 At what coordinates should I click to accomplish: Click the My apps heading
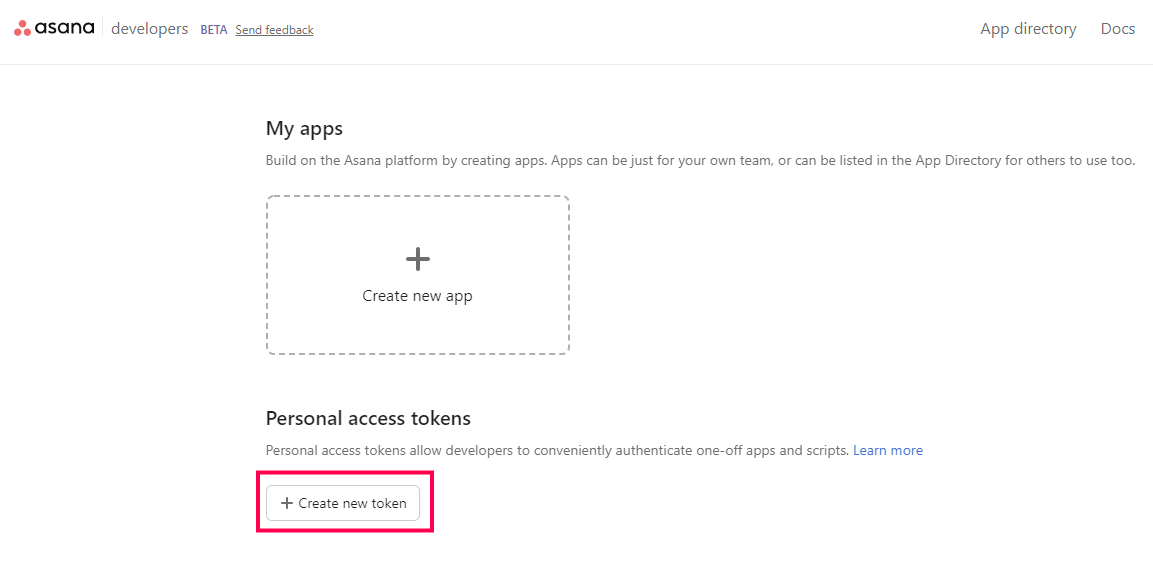(x=304, y=129)
